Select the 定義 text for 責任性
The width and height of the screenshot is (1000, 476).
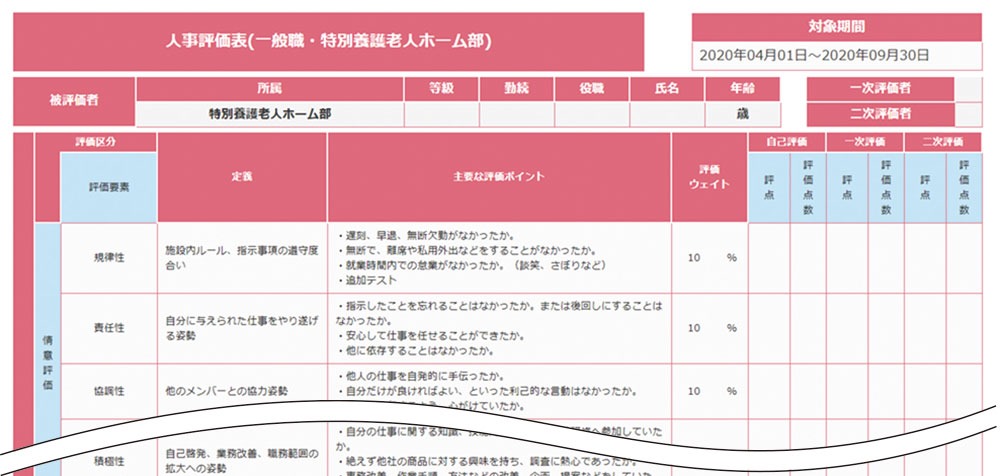(242, 329)
